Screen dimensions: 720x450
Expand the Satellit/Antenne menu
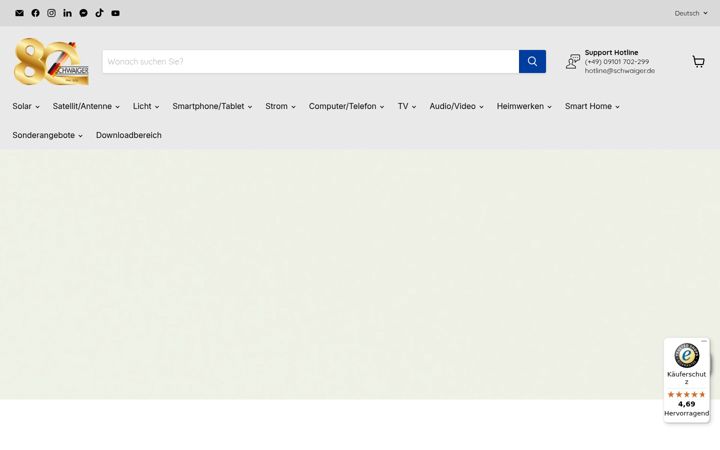(x=86, y=106)
